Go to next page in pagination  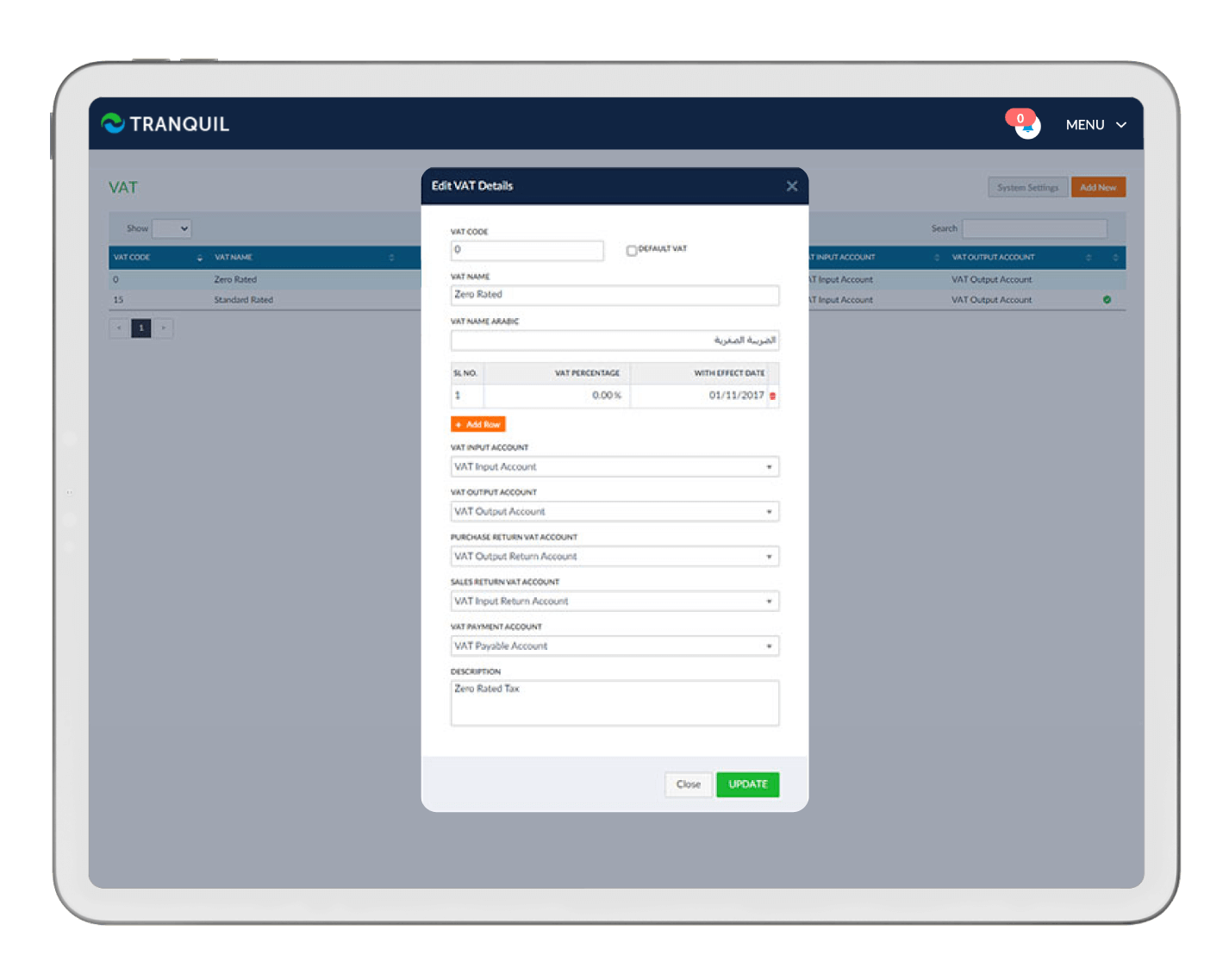pyautogui.click(x=164, y=328)
